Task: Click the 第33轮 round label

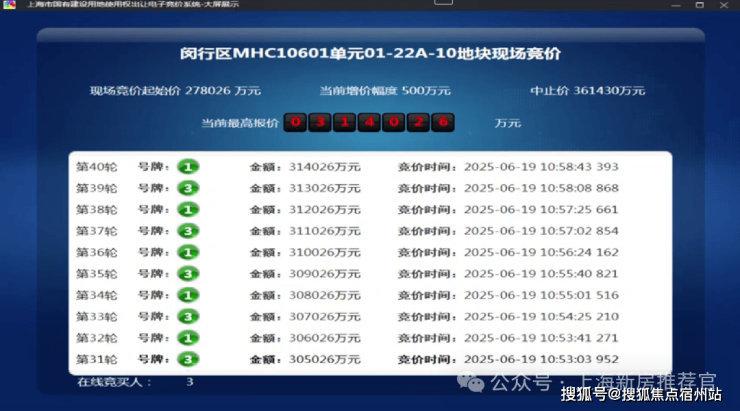Action: point(96,317)
